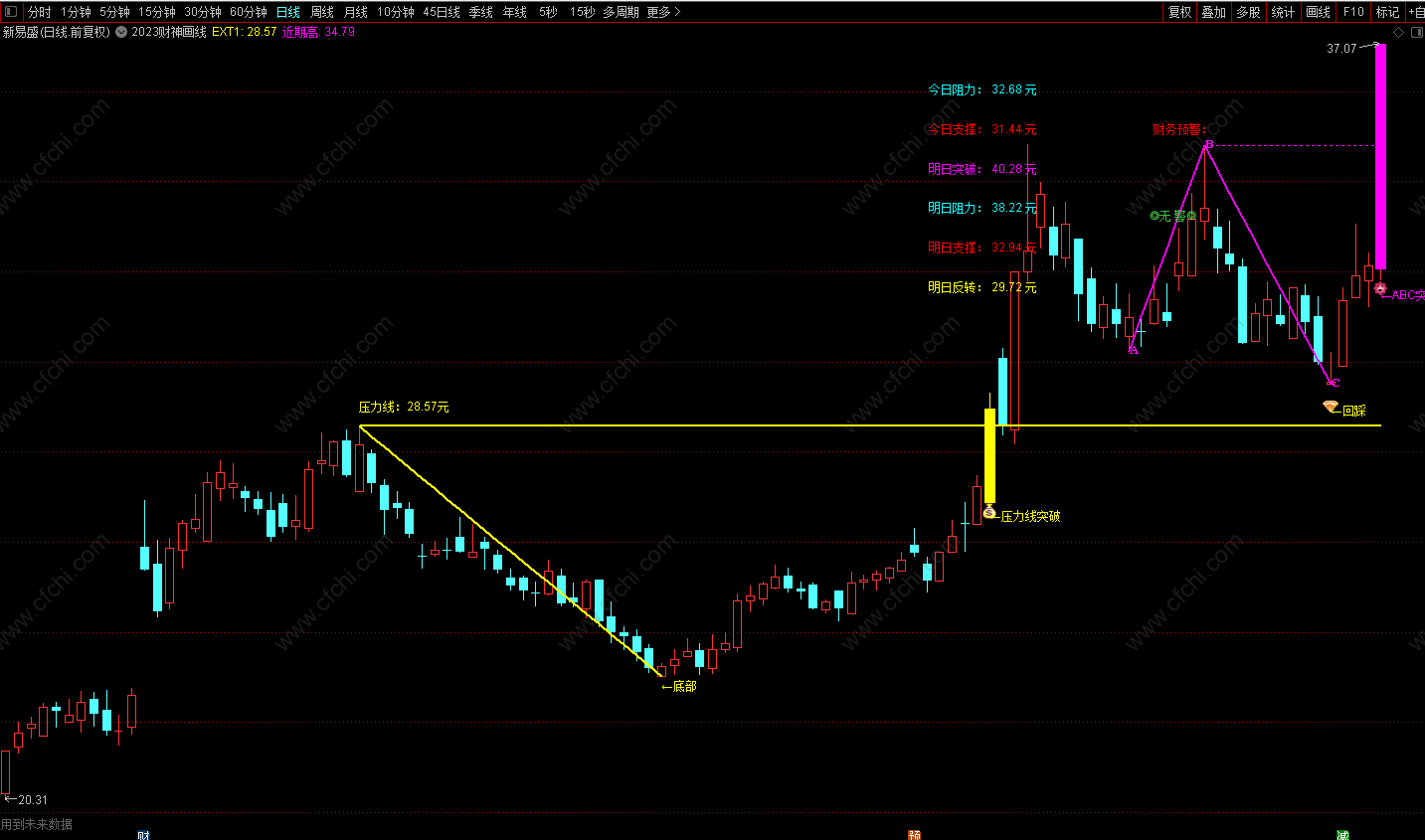This screenshot has height=840, width=1425.
Task: Open the 统计 statistics tool
Action: pyautogui.click(x=1284, y=12)
